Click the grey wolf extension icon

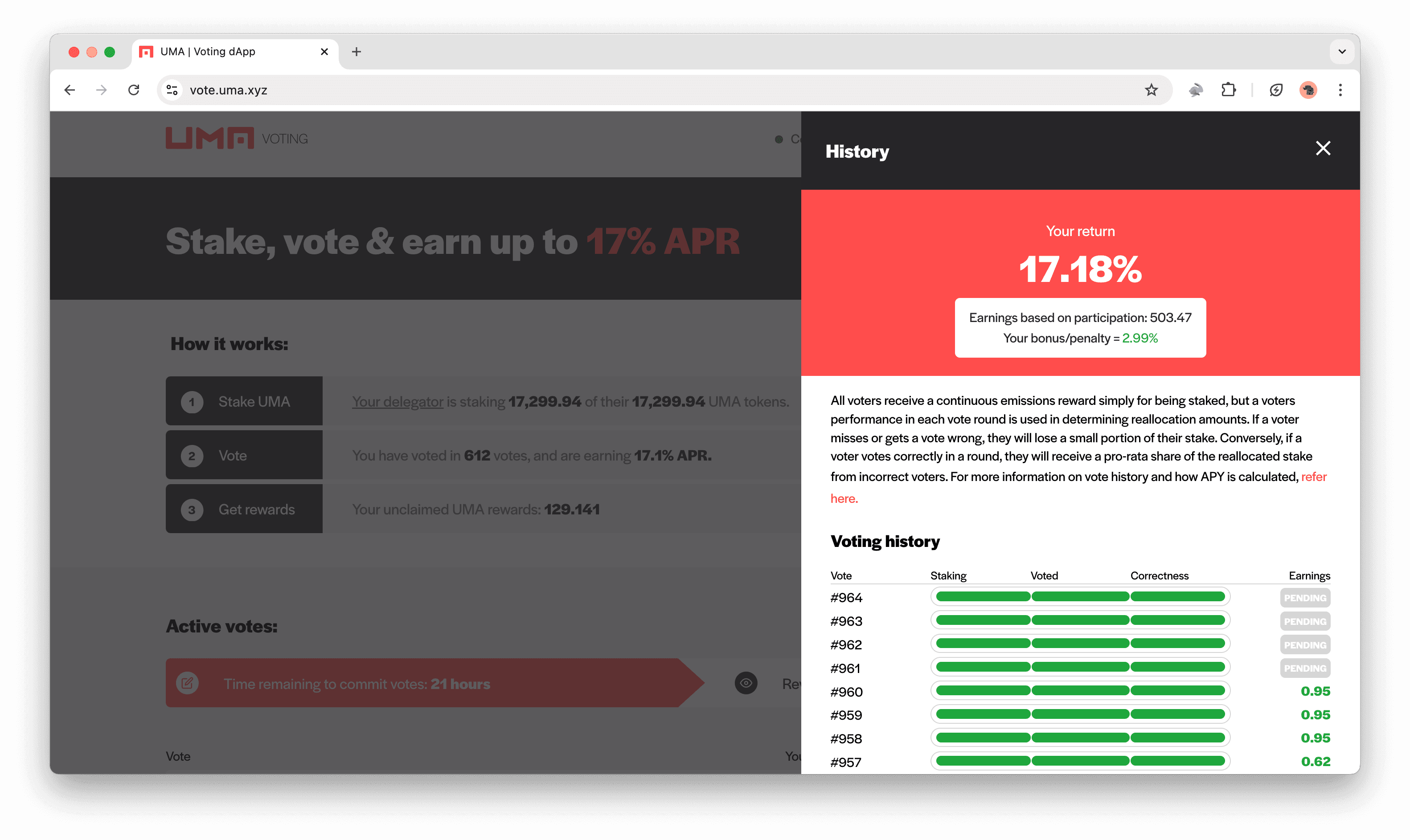1195,90
